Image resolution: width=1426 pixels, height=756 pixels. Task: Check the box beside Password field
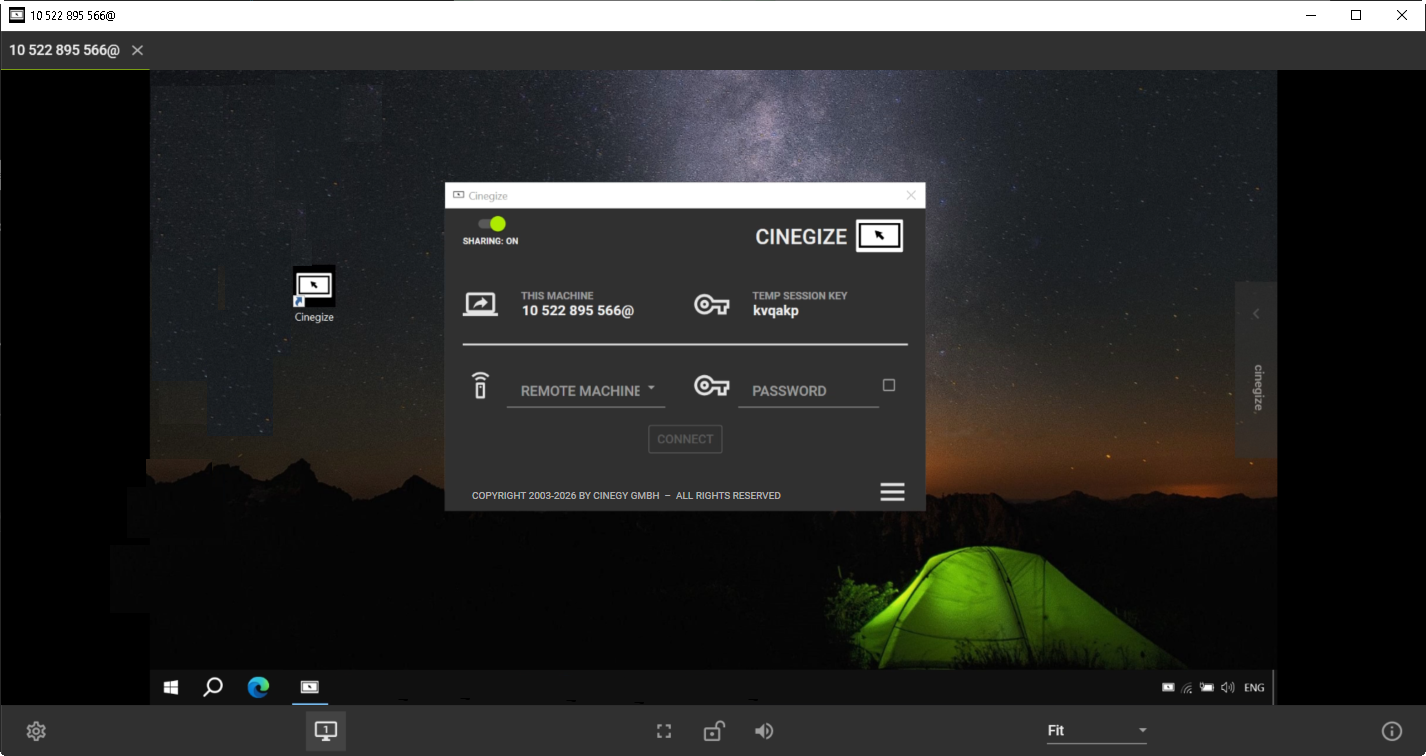[x=889, y=385]
